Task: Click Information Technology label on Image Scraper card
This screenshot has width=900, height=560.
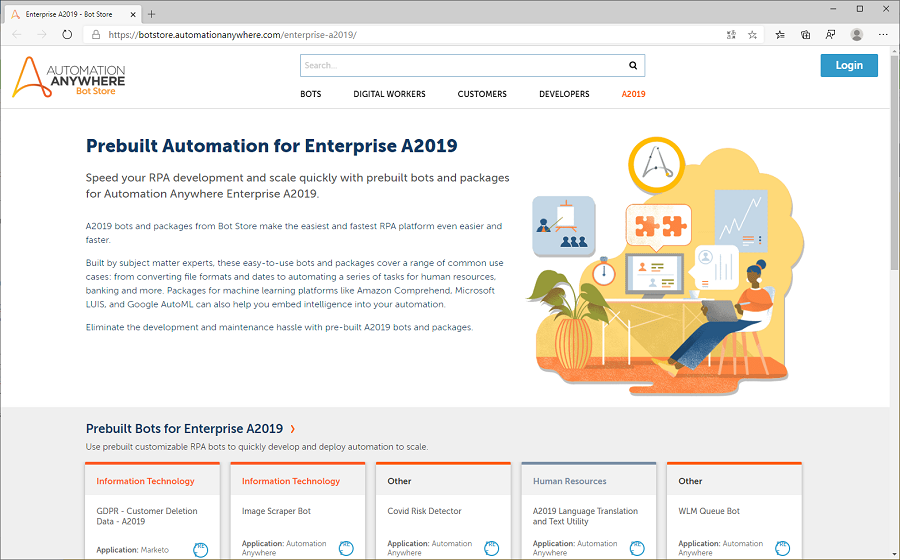Action: point(291,481)
